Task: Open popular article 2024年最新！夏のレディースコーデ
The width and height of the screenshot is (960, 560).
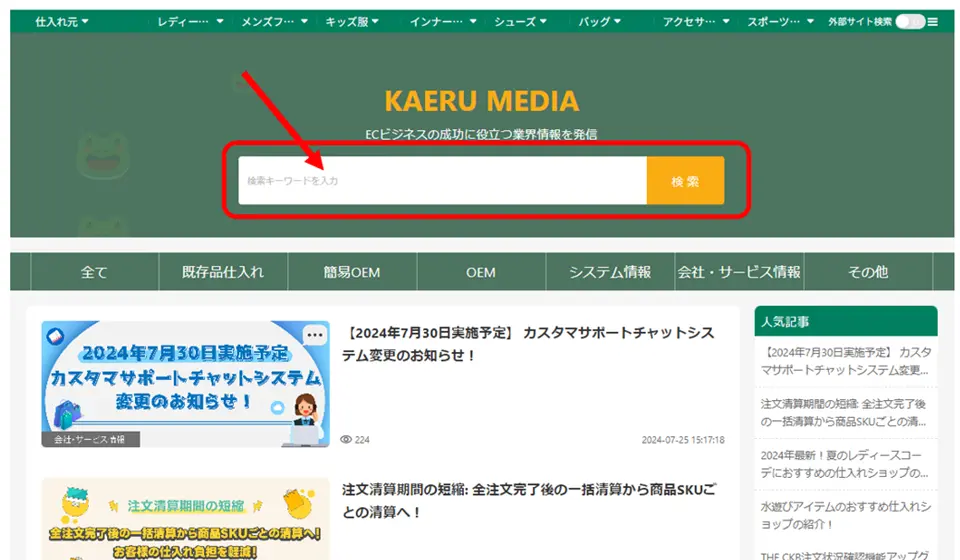Action: (x=844, y=464)
